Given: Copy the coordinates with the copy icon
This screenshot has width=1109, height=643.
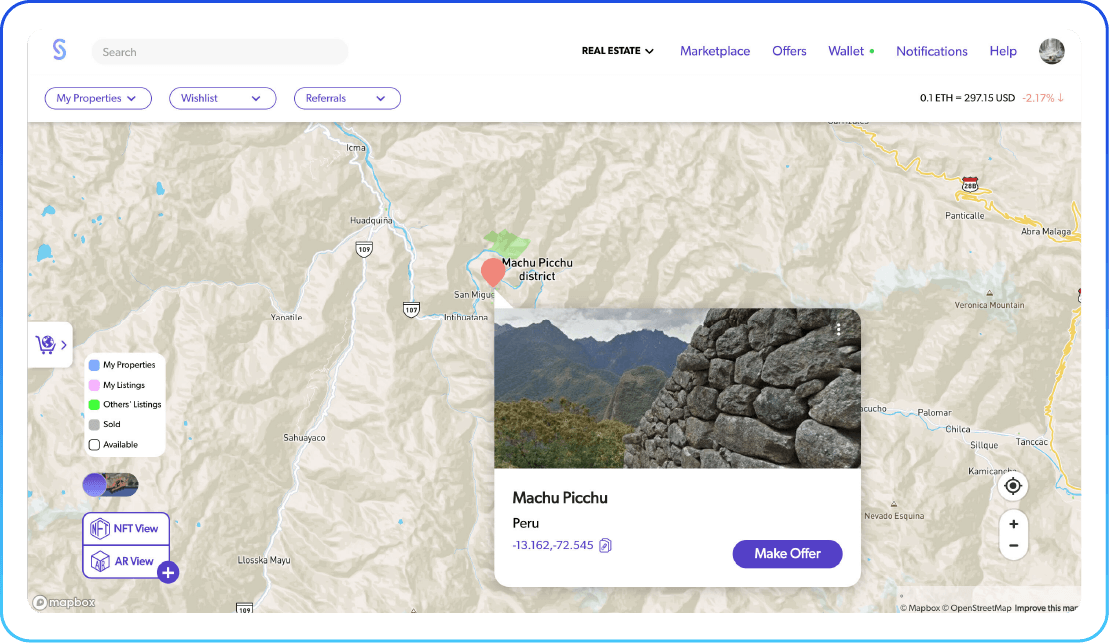Looking at the screenshot, I should (605, 545).
